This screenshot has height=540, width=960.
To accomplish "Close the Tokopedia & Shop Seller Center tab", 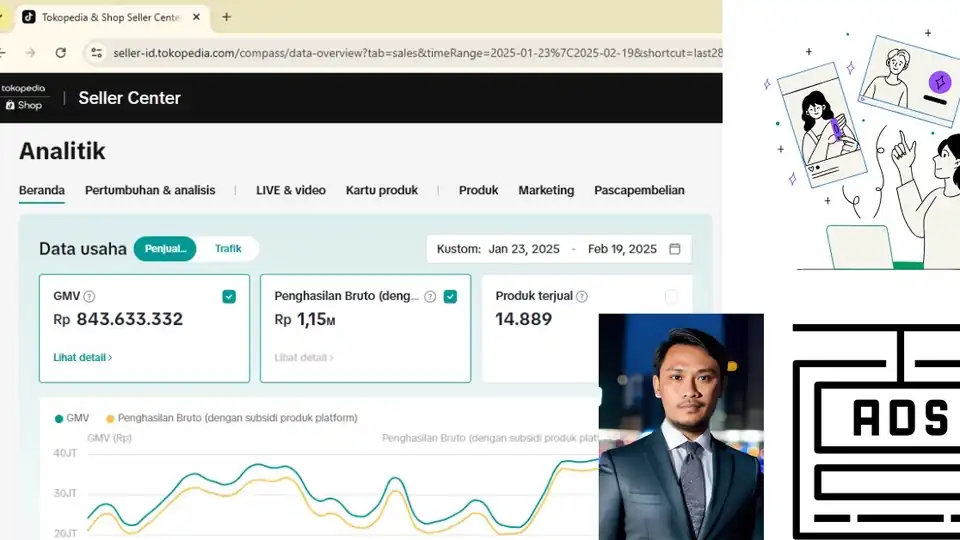I will 196,17.
